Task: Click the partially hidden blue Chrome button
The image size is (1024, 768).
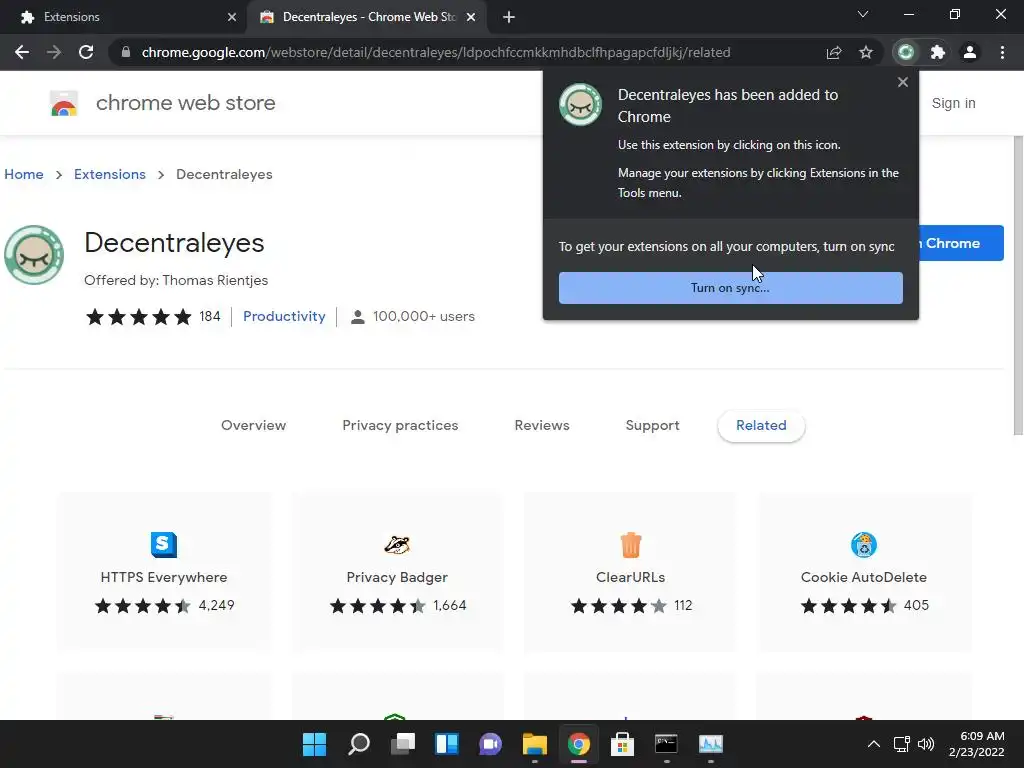Action: pyautogui.click(x=961, y=243)
